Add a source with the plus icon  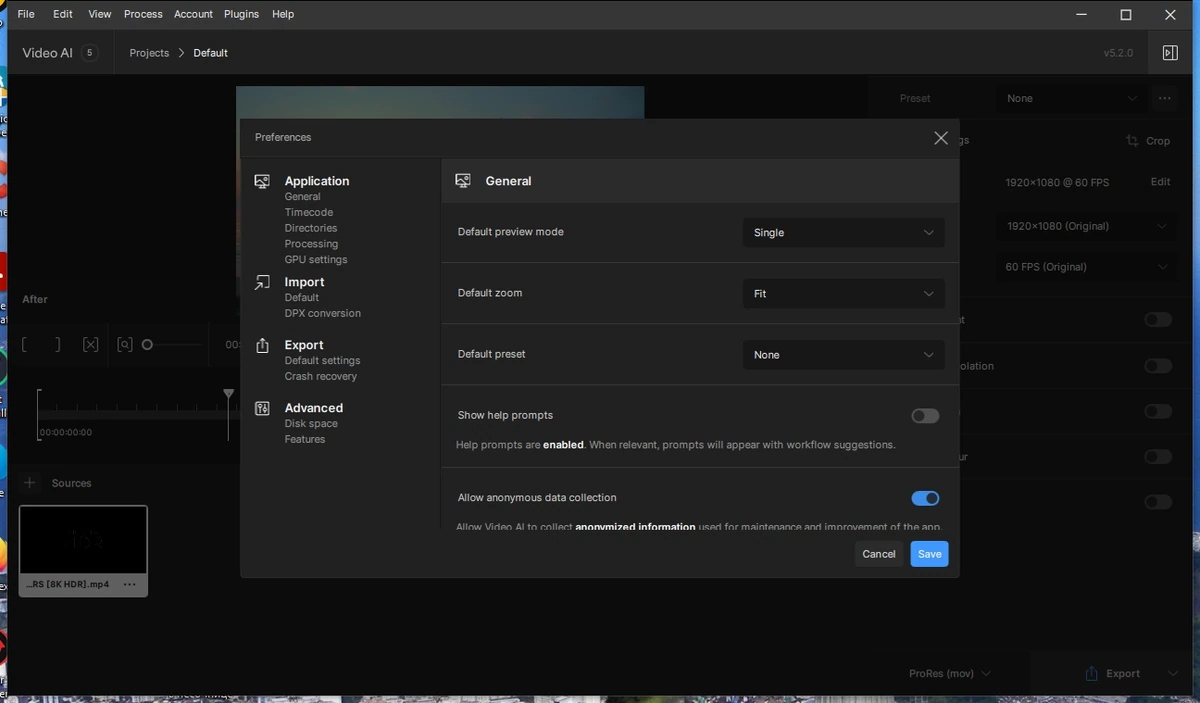[30, 483]
